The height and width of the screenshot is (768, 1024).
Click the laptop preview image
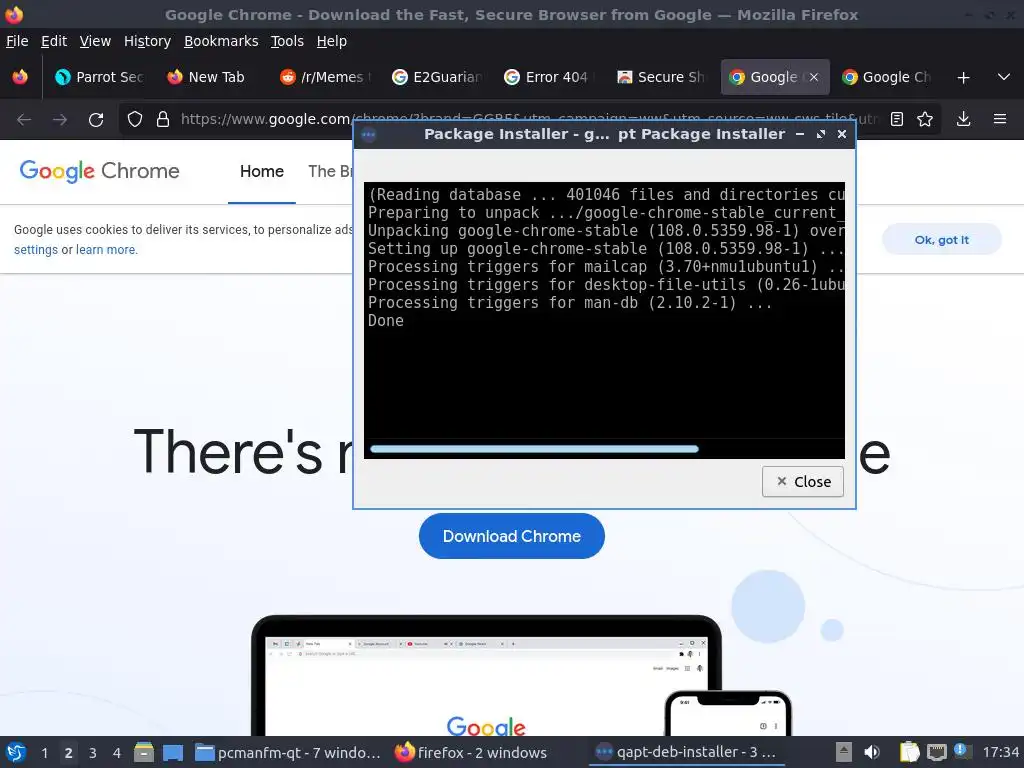coord(487,676)
